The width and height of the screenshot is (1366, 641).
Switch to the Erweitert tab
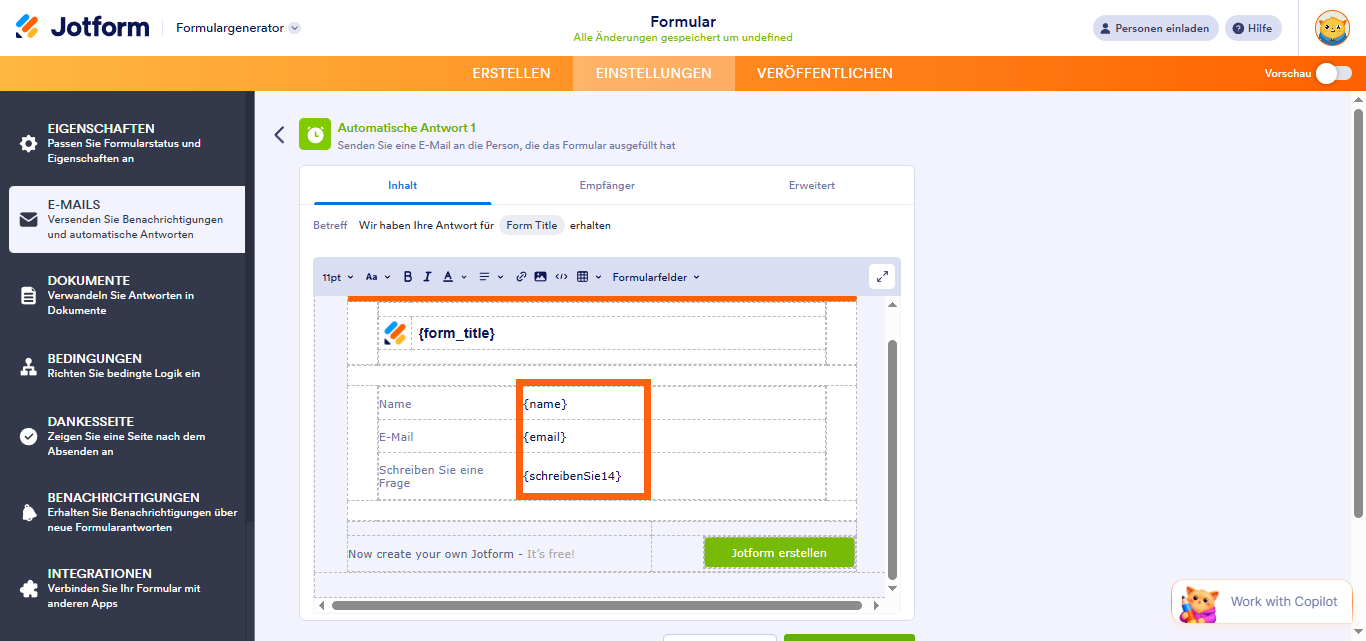(811, 185)
